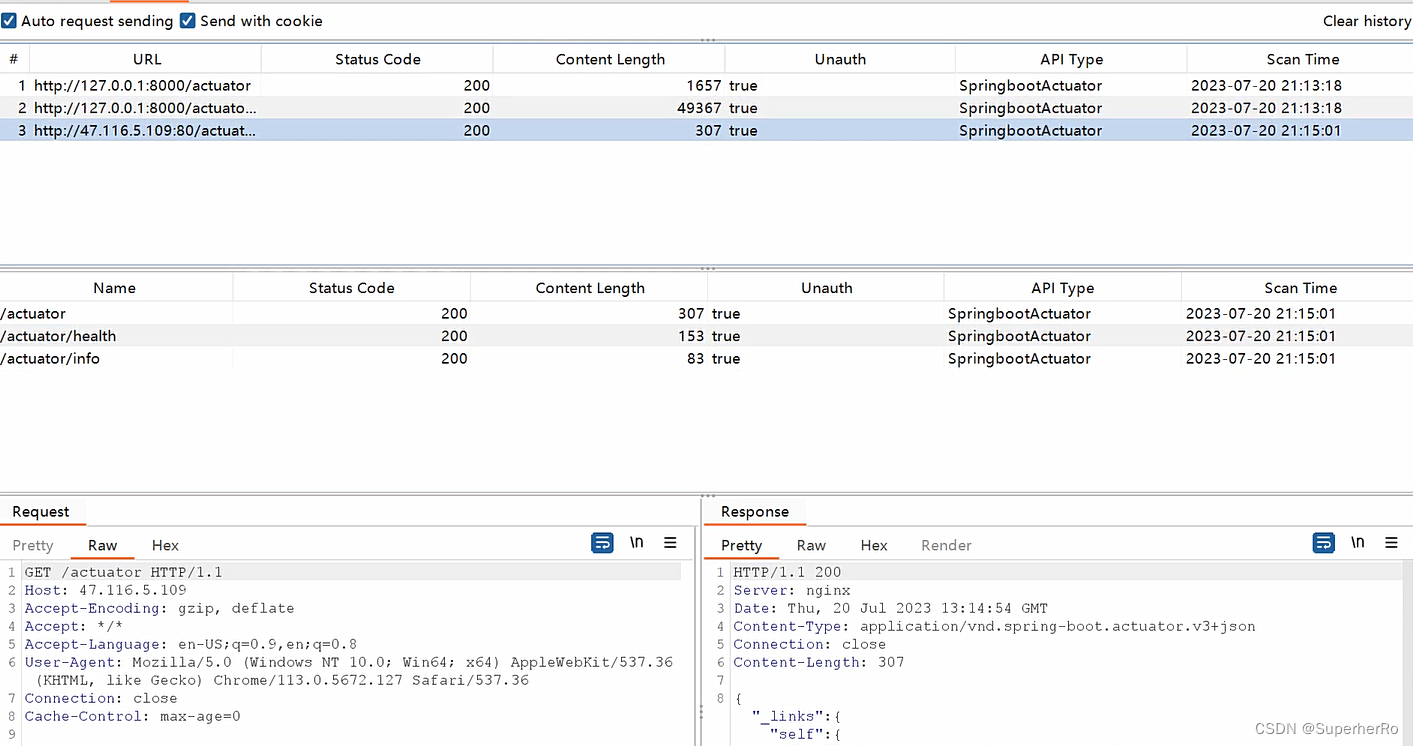Switch to Raw tab in Request panel
This screenshot has width=1413, height=746.
(x=103, y=545)
